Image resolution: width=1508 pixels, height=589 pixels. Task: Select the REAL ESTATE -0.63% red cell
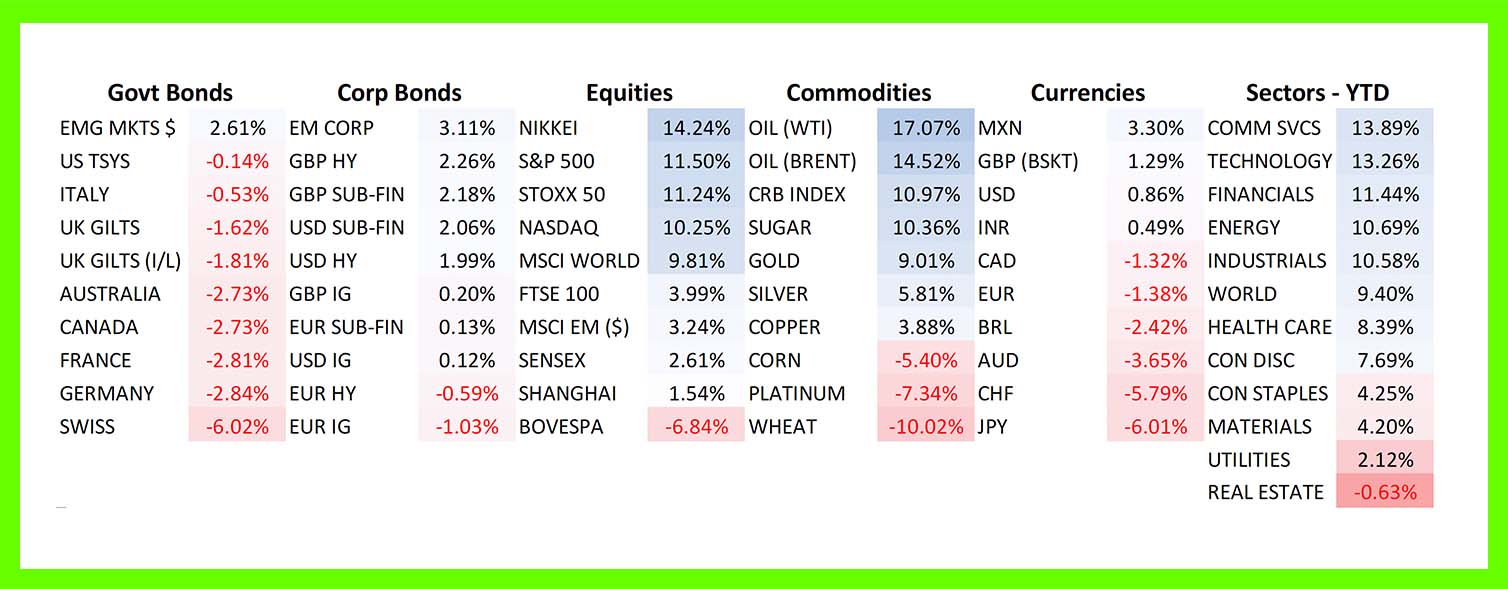pyautogui.click(x=1384, y=492)
